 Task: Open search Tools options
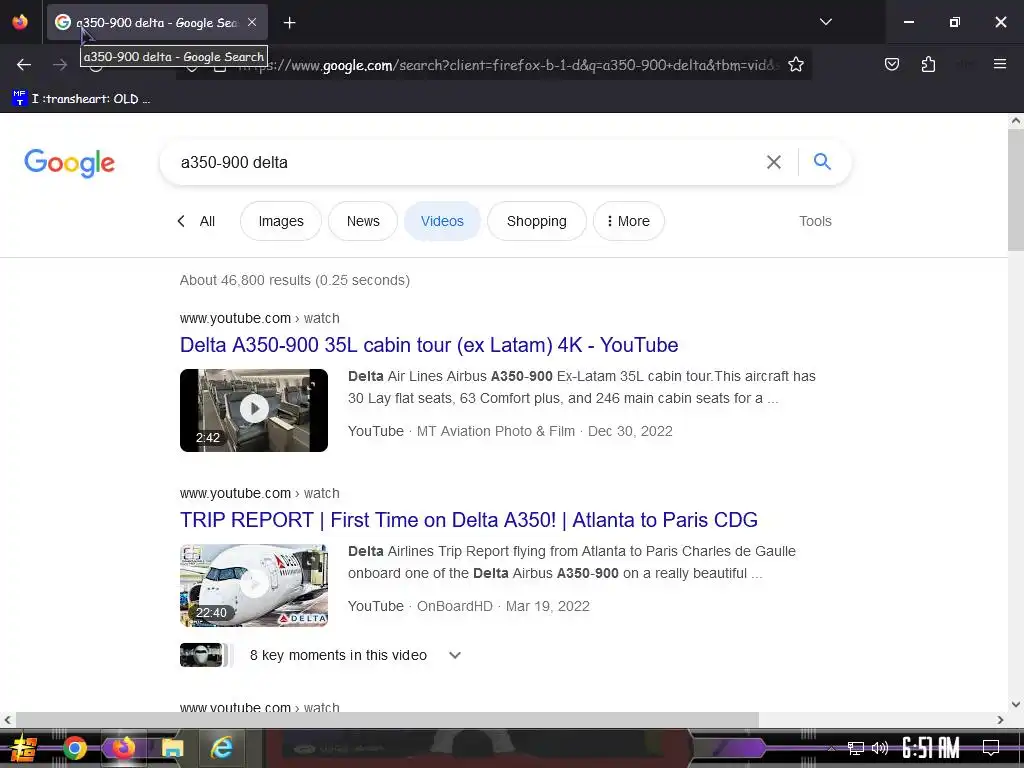click(815, 221)
